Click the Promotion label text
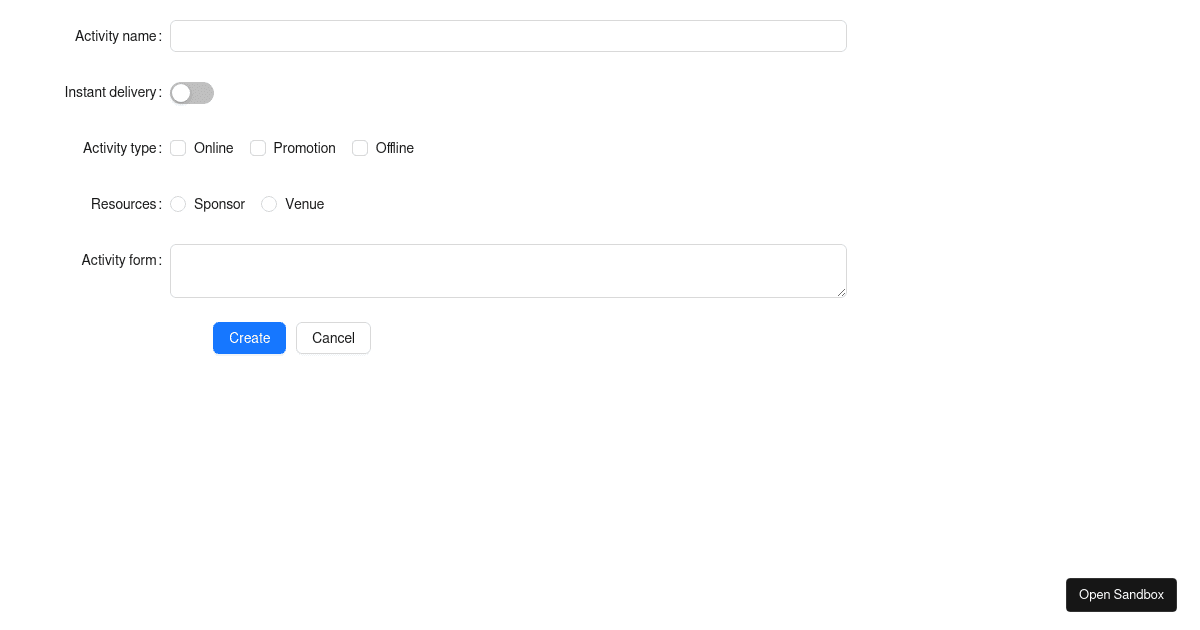The width and height of the screenshot is (1200, 630). (304, 148)
